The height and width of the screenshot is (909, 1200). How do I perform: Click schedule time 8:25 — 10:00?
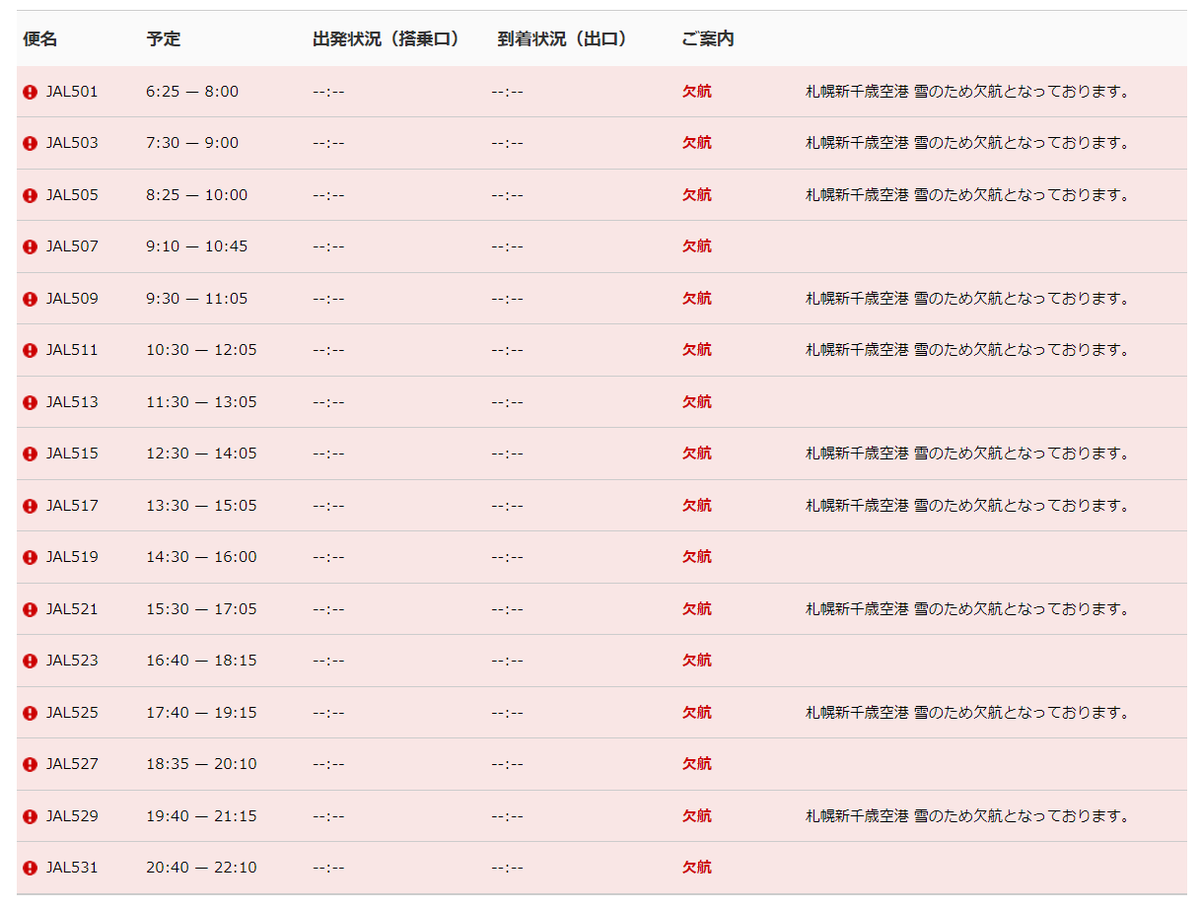[x=197, y=195]
